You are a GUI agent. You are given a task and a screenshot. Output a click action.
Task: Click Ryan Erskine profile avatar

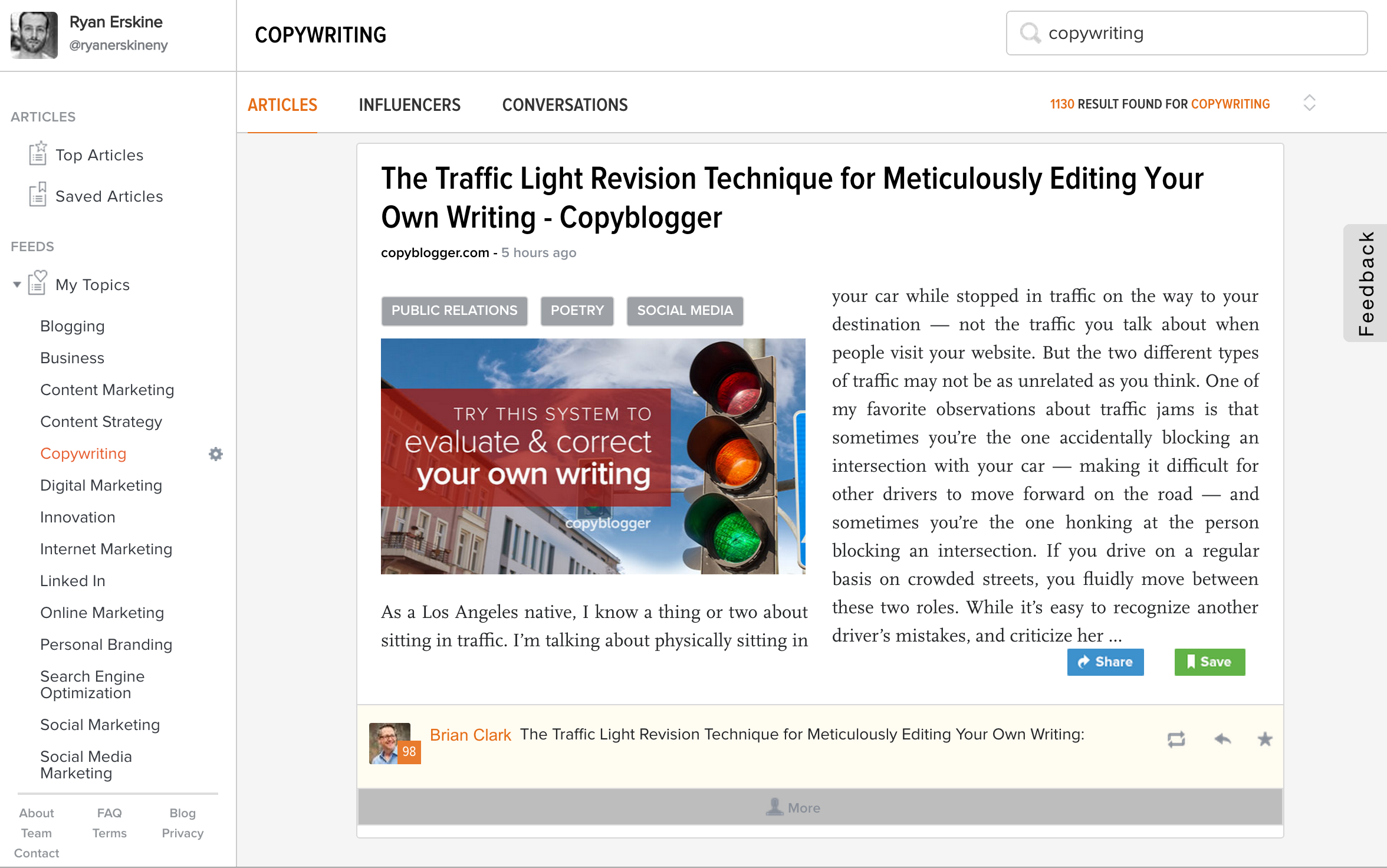[x=34, y=35]
